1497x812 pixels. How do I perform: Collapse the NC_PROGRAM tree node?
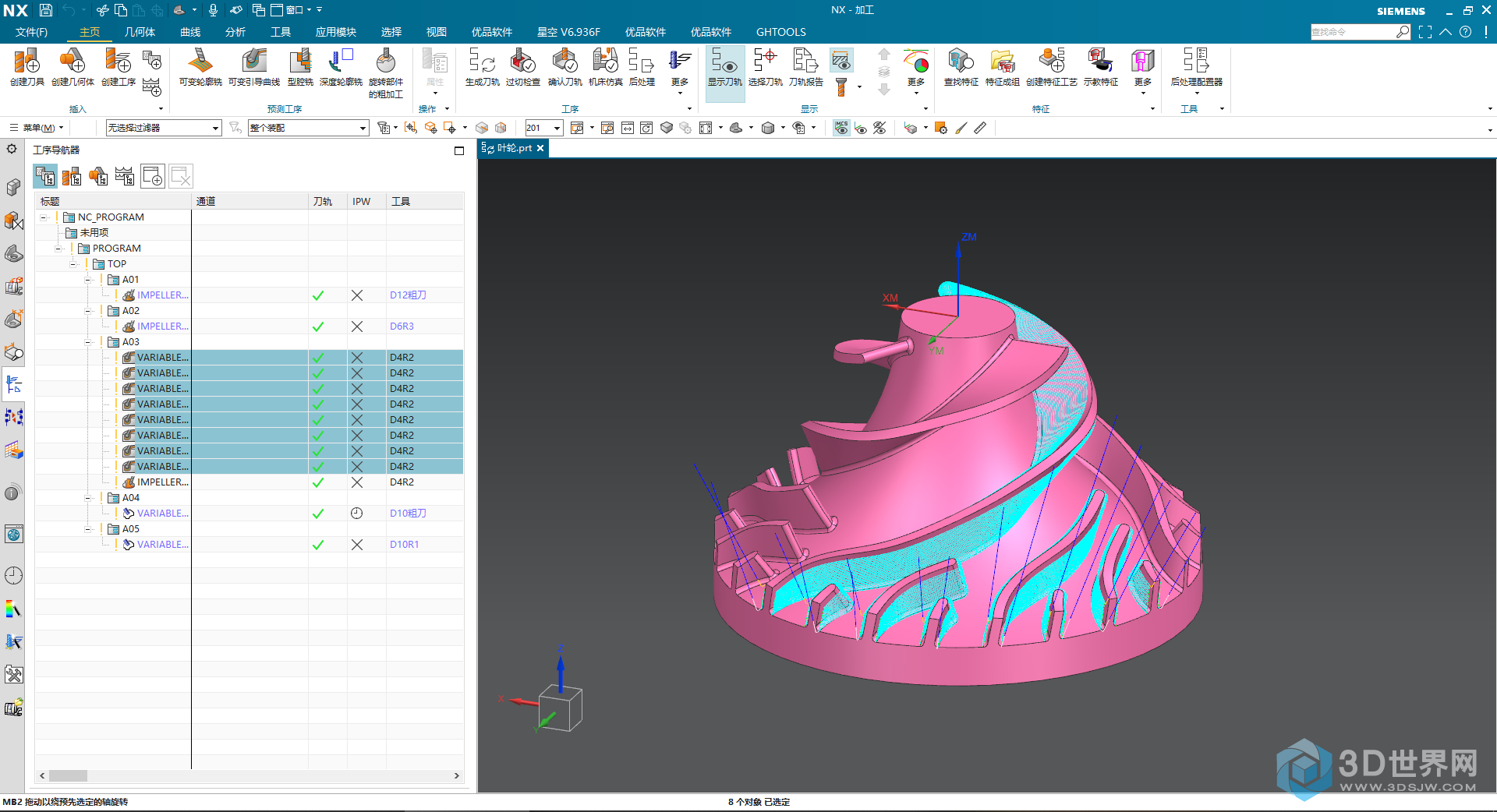(x=44, y=217)
